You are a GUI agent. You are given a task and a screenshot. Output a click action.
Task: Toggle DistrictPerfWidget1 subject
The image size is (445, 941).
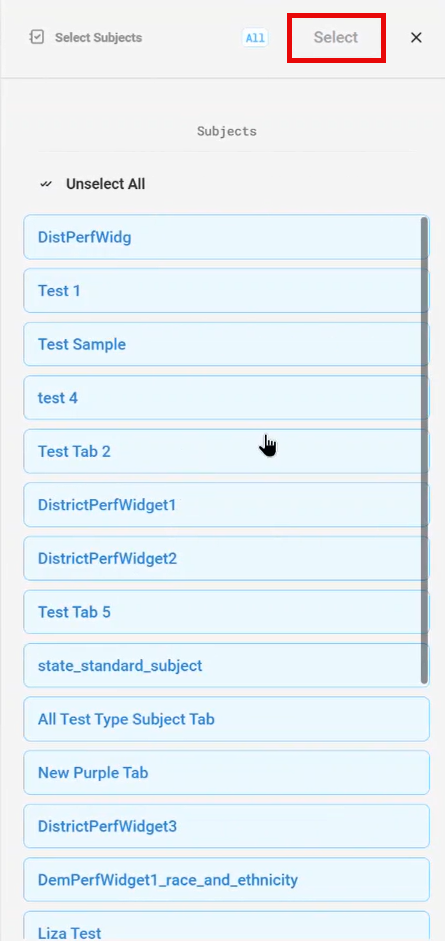[x=226, y=505]
